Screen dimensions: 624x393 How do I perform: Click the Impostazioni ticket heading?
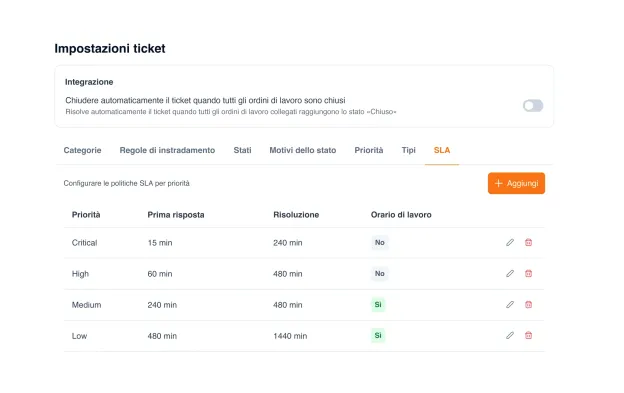(110, 49)
